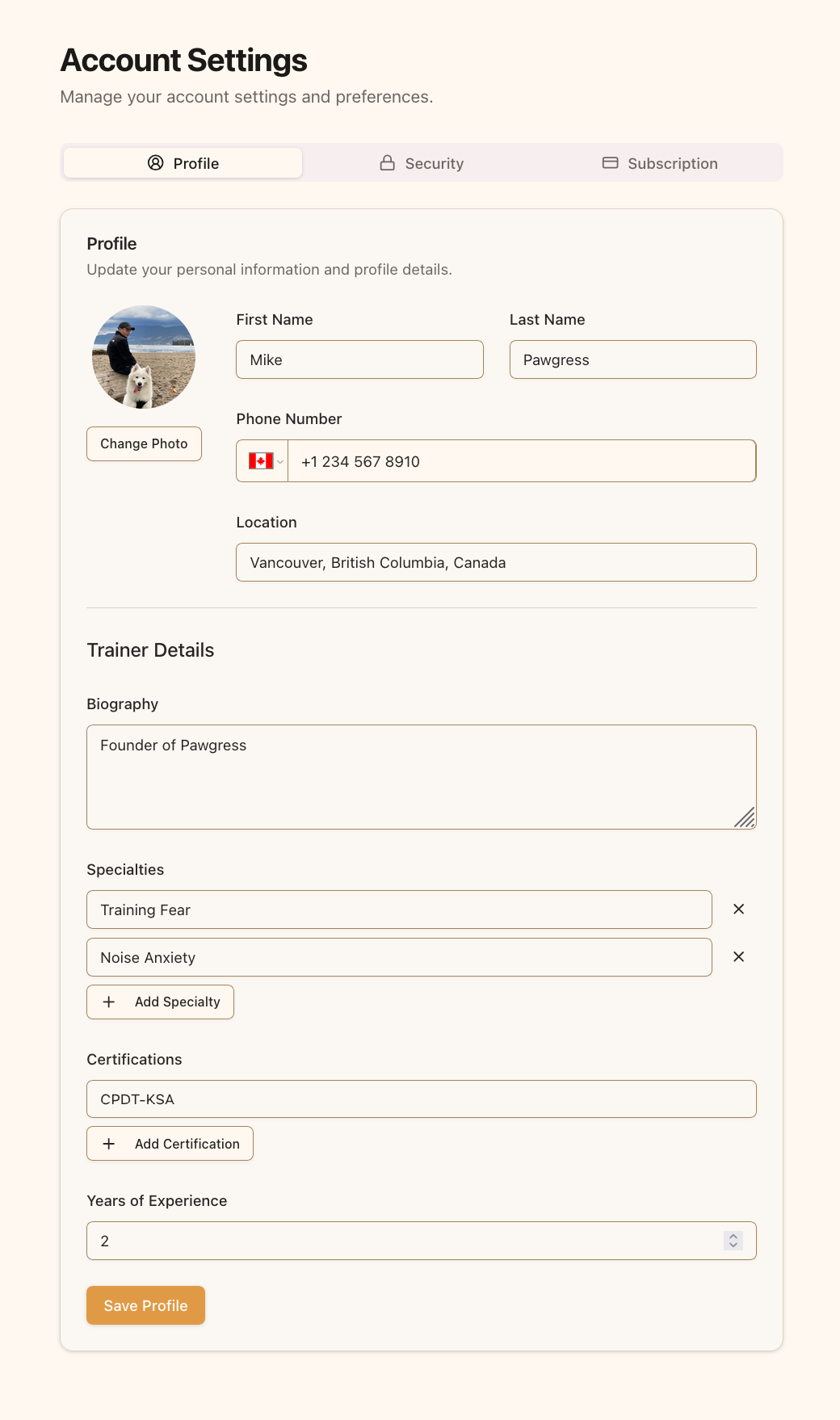
Task: Increase years of experience with stepper
Action: click(733, 1236)
